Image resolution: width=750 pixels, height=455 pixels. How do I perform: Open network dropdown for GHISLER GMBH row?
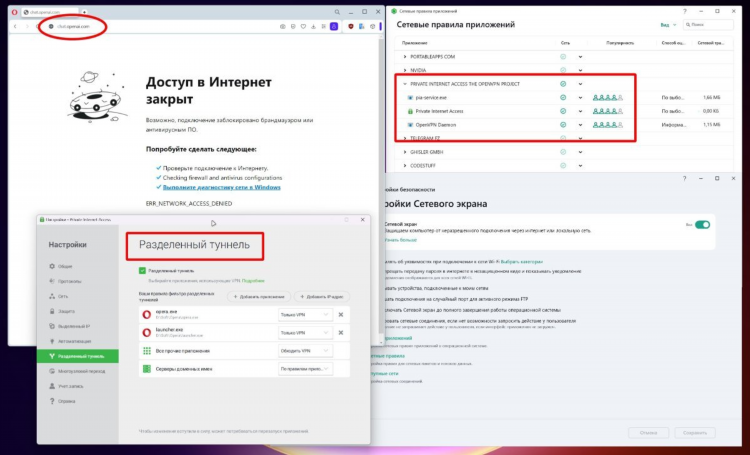point(580,152)
